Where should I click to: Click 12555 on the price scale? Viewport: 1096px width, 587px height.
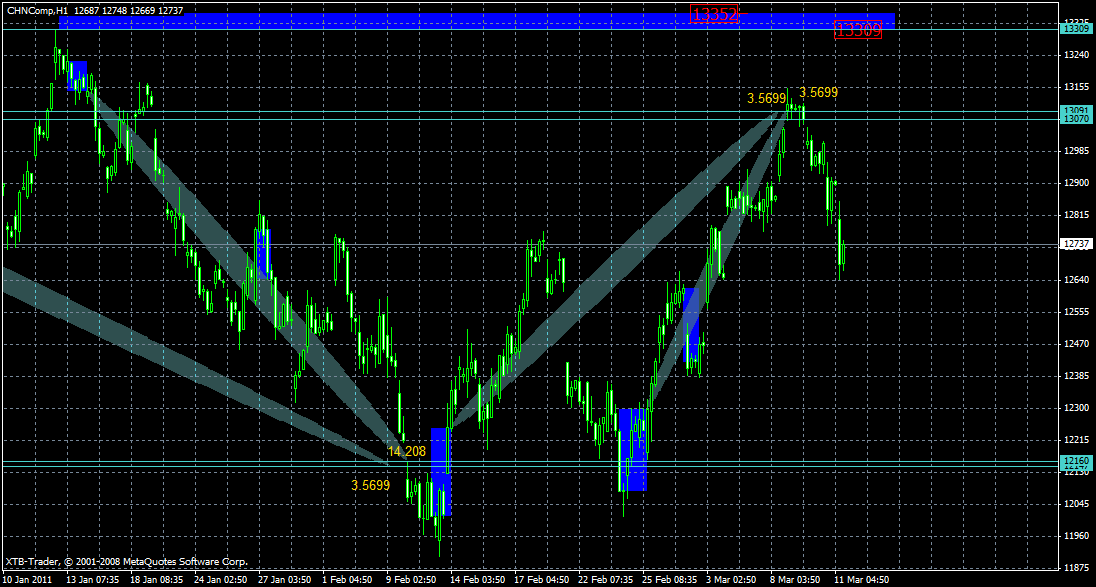tap(1074, 312)
